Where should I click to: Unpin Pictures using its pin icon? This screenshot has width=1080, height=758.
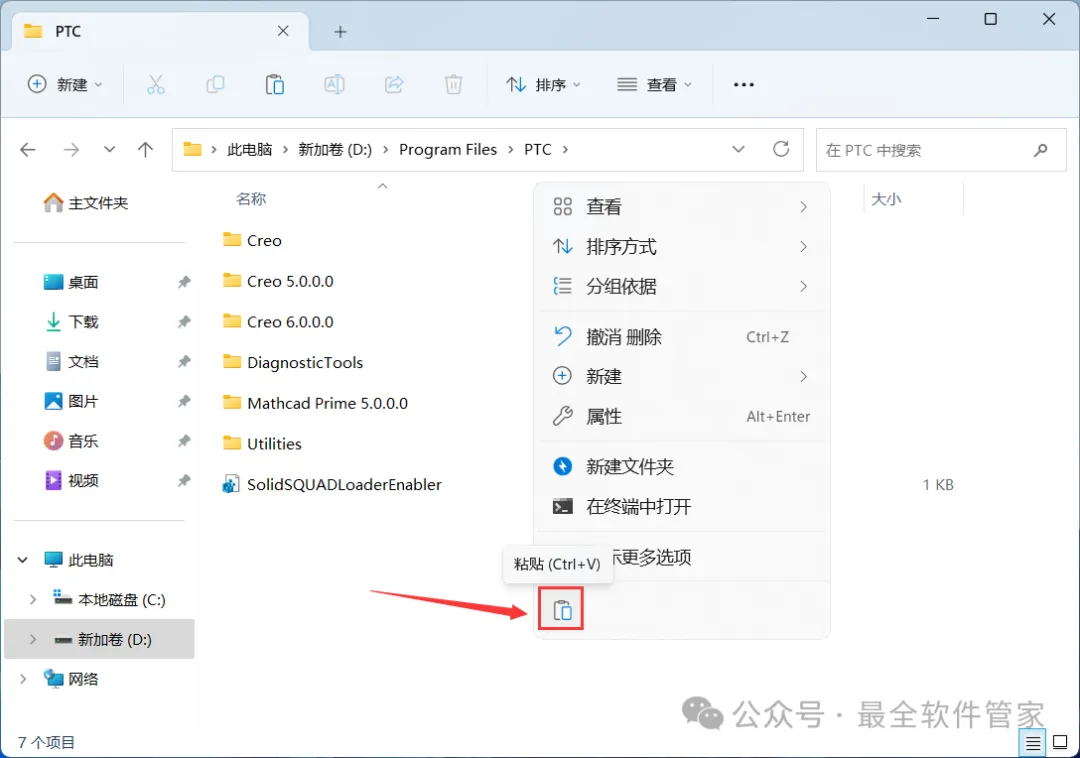tap(184, 401)
